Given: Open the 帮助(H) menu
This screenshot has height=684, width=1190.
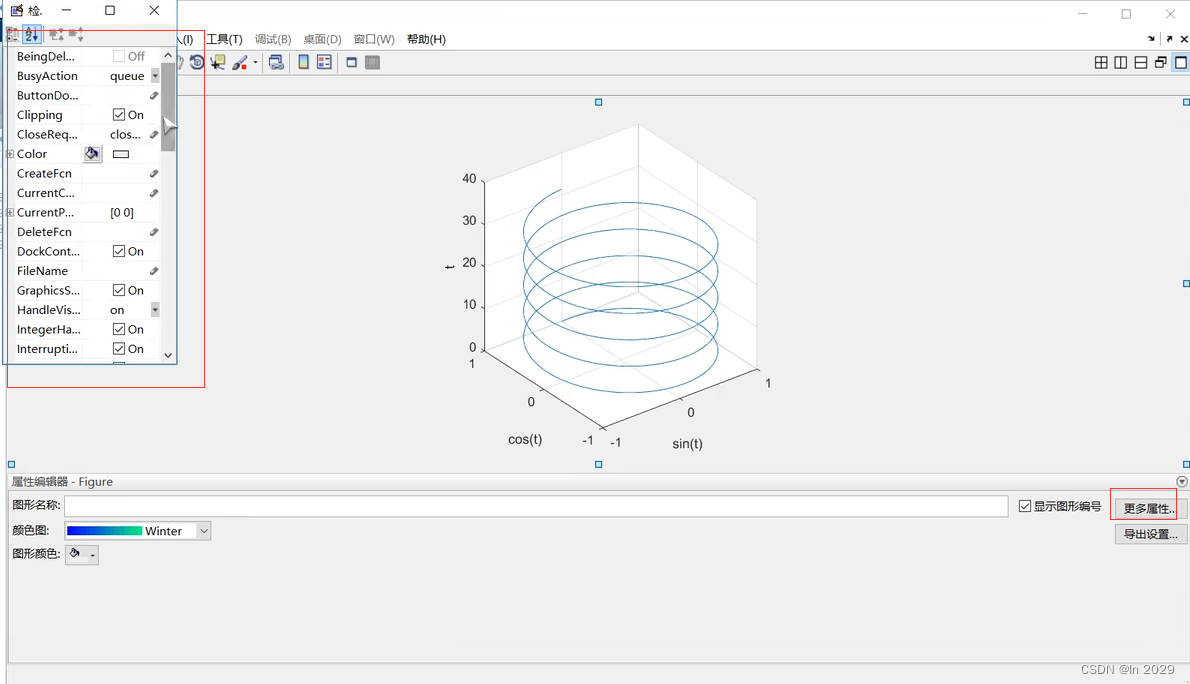Looking at the screenshot, I should tap(426, 39).
